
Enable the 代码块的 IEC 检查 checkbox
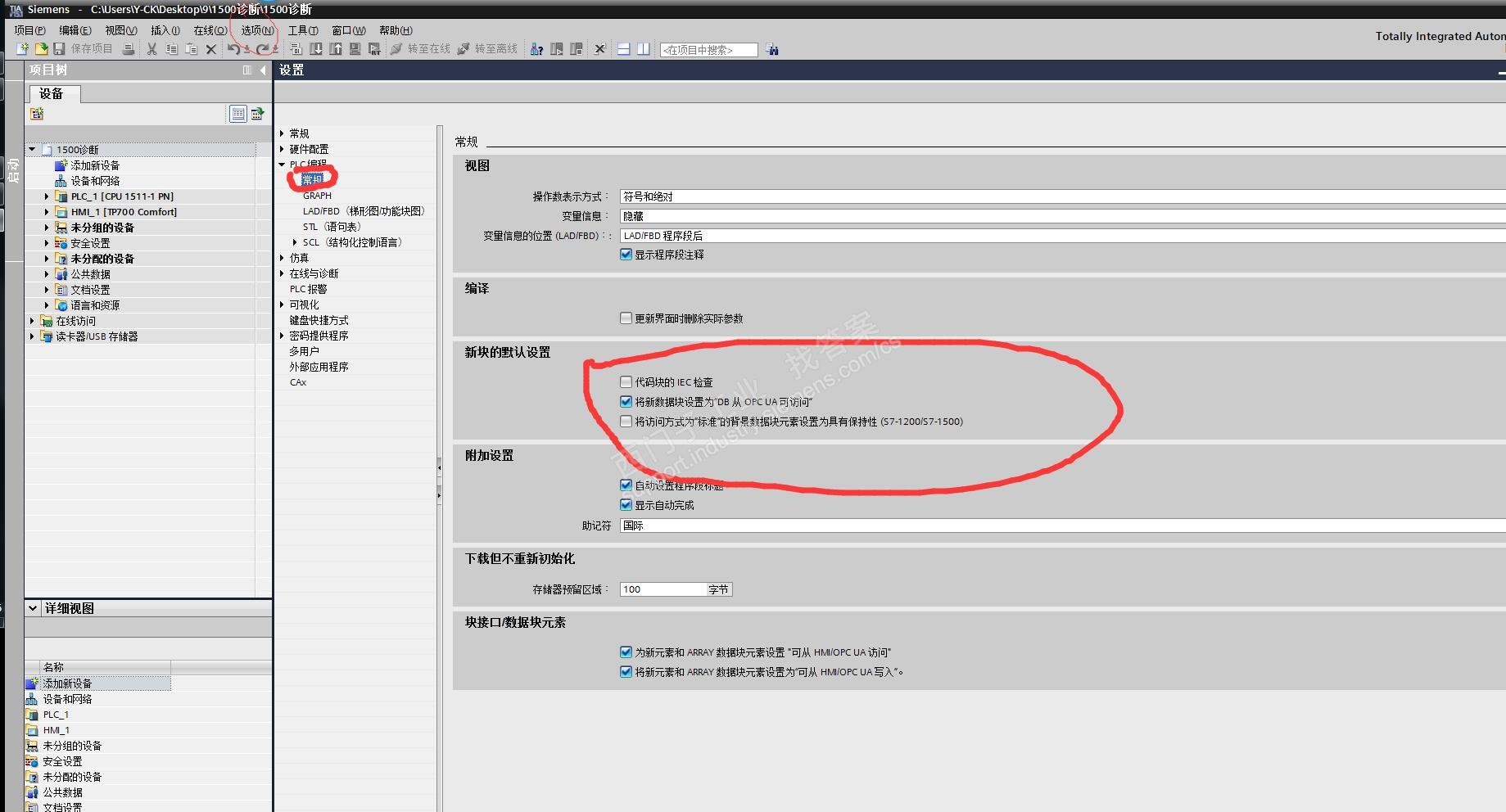(x=626, y=382)
